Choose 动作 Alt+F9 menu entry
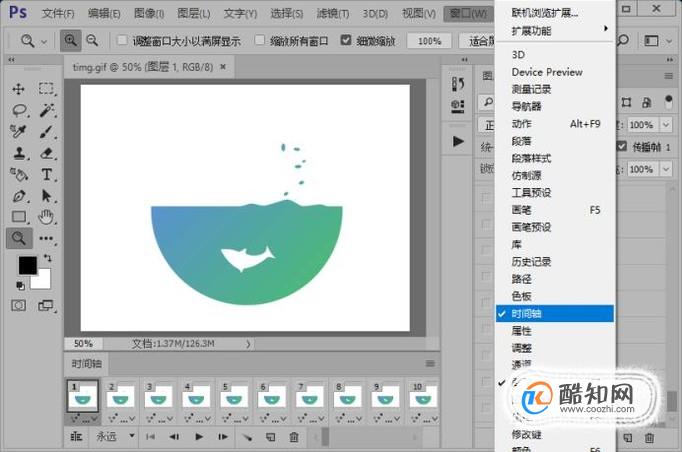Image resolution: width=682 pixels, height=452 pixels. (555, 124)
